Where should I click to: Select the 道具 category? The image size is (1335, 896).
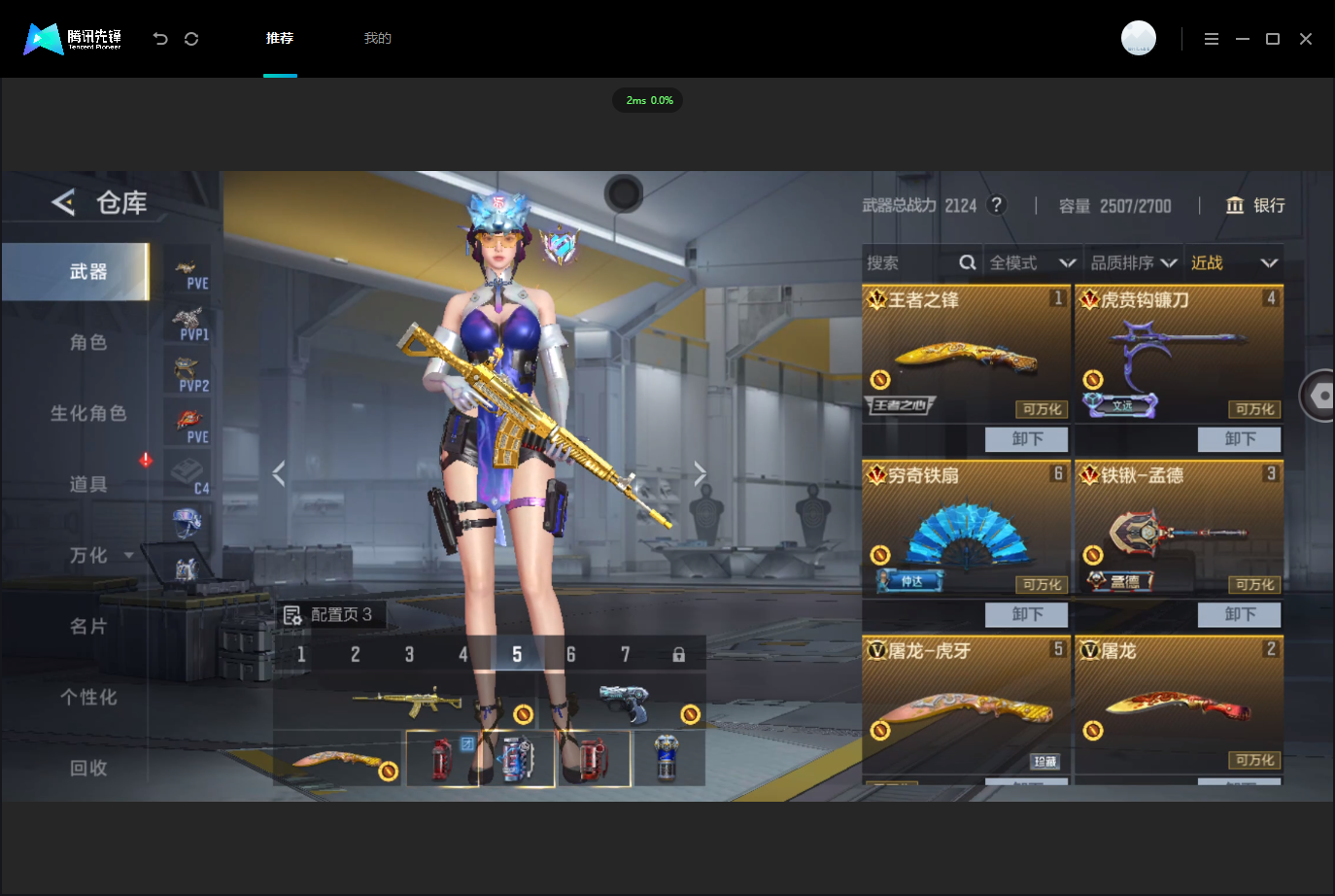[88, 484]
